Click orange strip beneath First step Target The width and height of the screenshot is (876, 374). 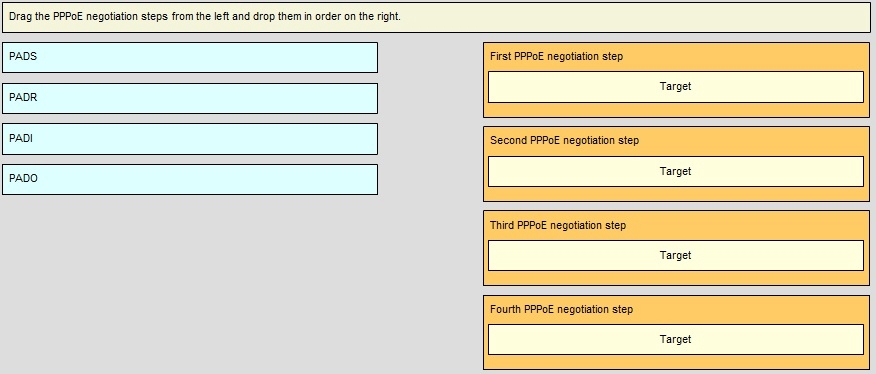pyautogui.click(x=676, y=110)
